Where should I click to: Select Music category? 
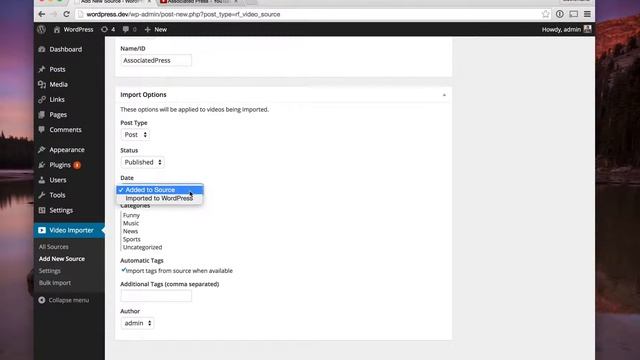point(131,223)
